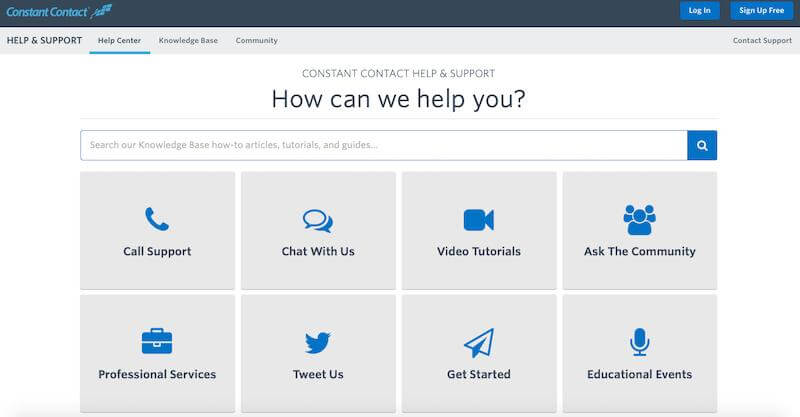
Task: Click the Chat With Us label
Action: [x=318, y=252]
